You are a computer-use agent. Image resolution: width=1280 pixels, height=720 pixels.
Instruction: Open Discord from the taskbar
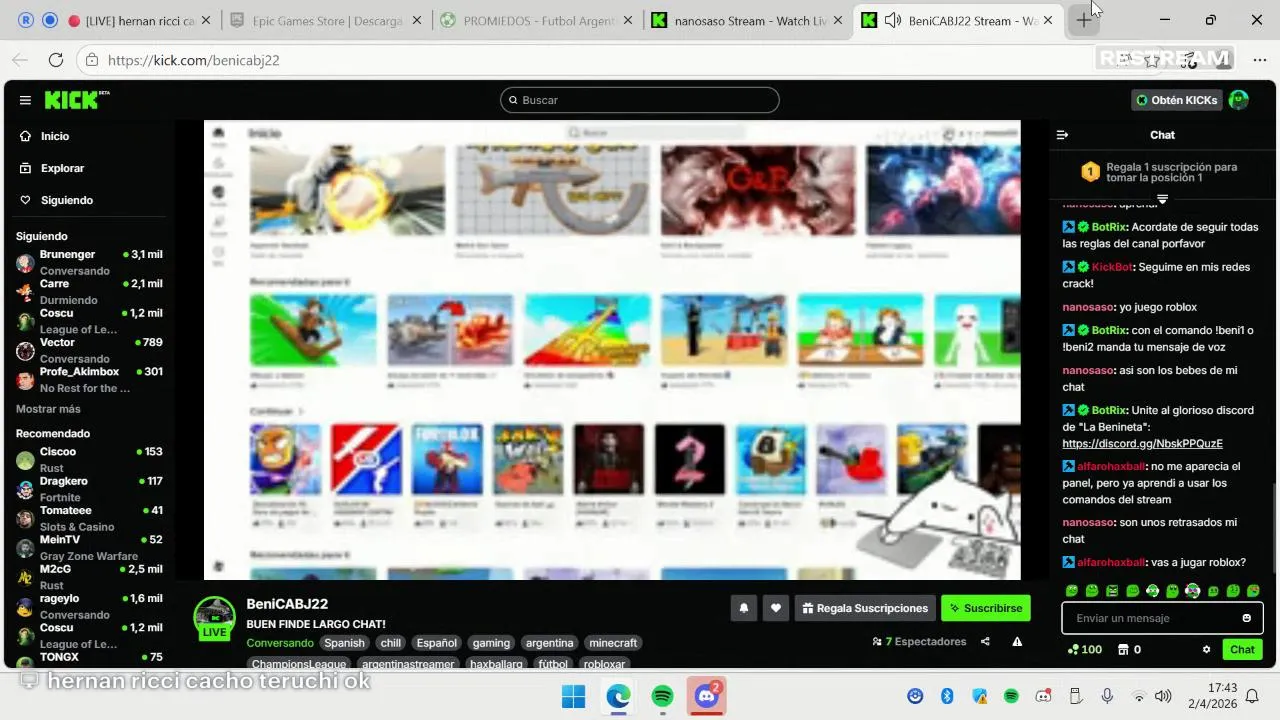pos(707,696)
